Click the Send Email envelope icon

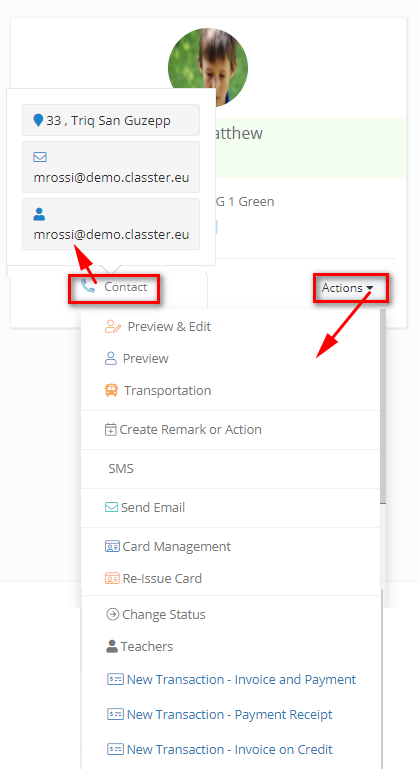coord(111,507)
